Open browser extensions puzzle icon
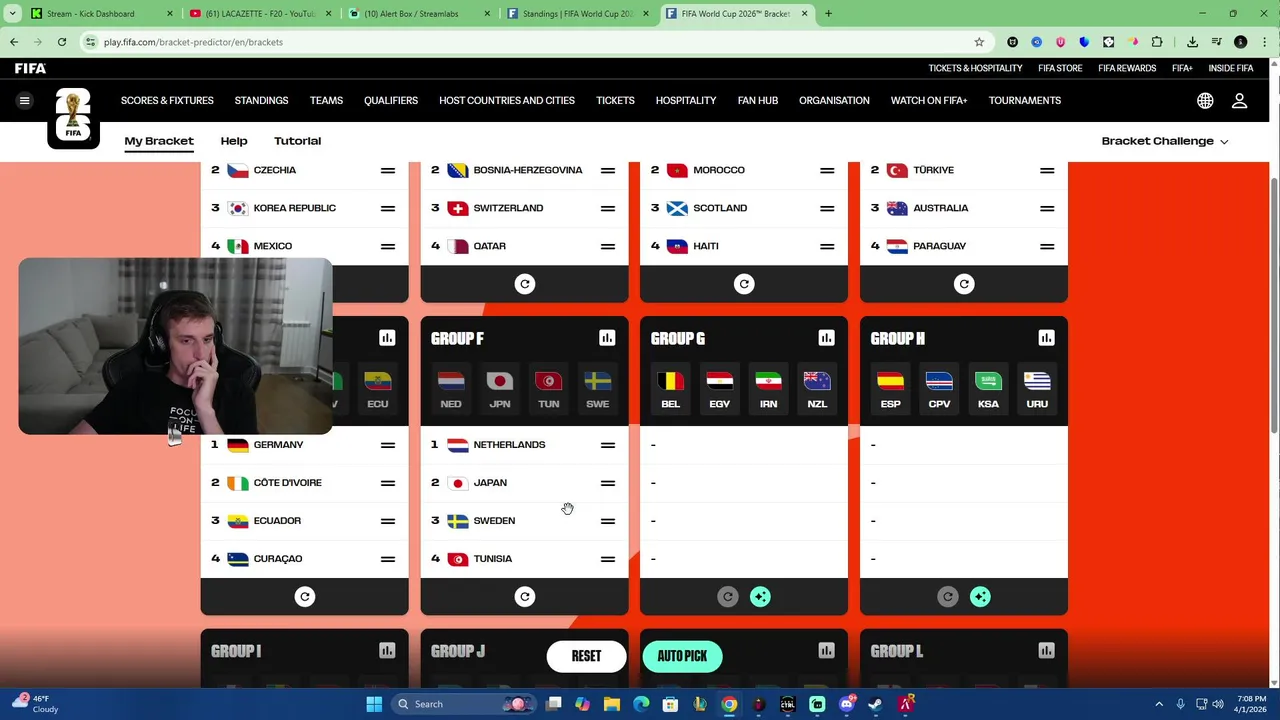The height and width of the screenshot is (720, 1280). click(1157, 42)
